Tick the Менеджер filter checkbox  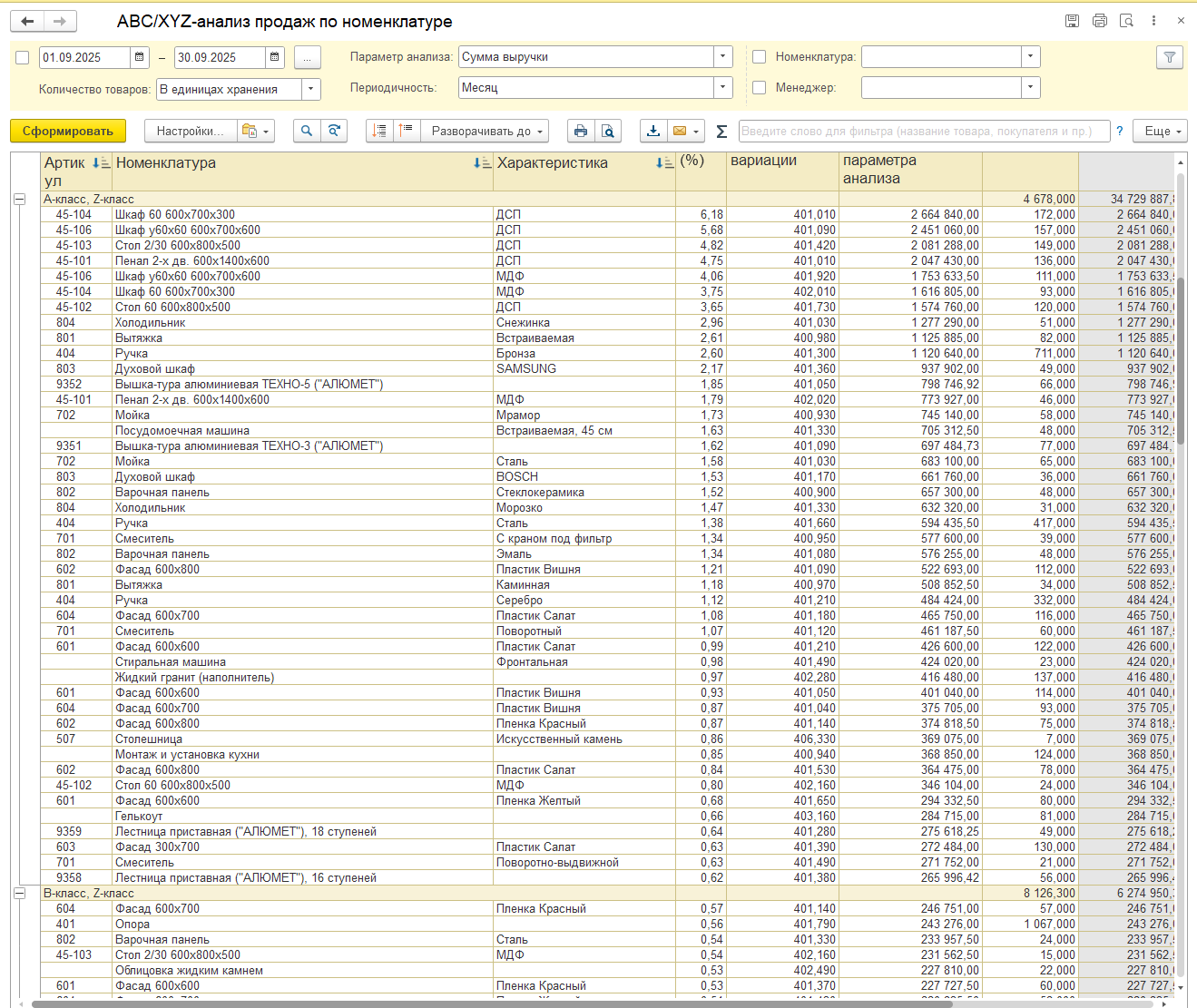click(x=760, y=88)
